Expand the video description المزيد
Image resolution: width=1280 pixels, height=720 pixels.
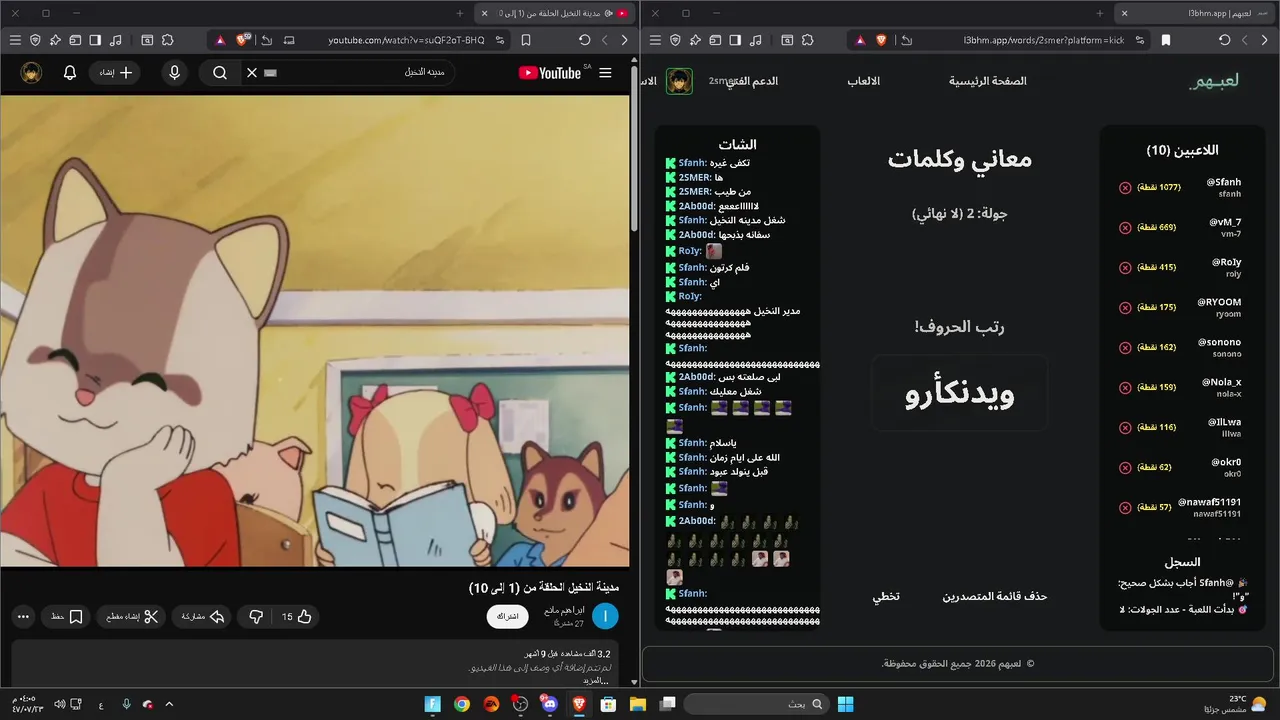point(596,680)
